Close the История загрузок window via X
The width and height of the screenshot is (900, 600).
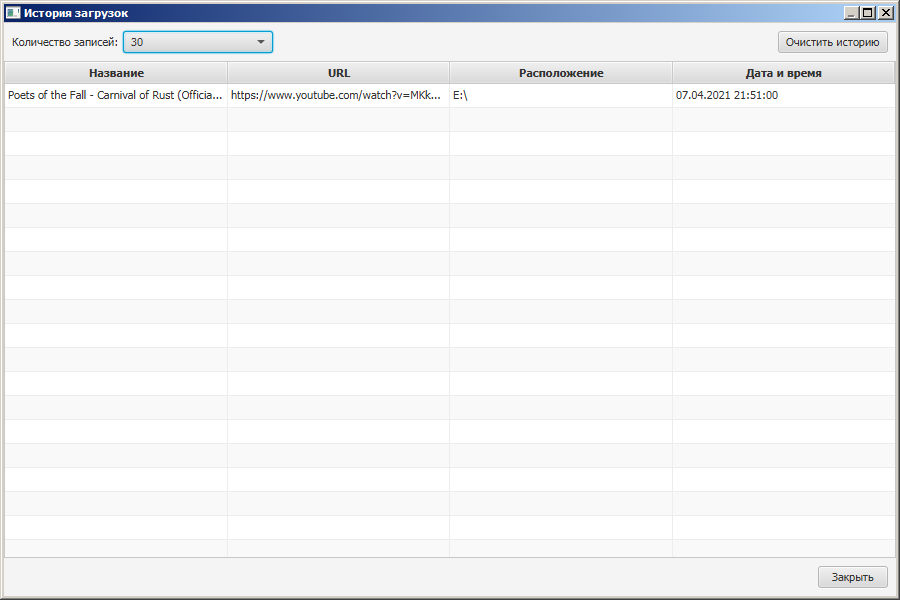click(886, 13)
